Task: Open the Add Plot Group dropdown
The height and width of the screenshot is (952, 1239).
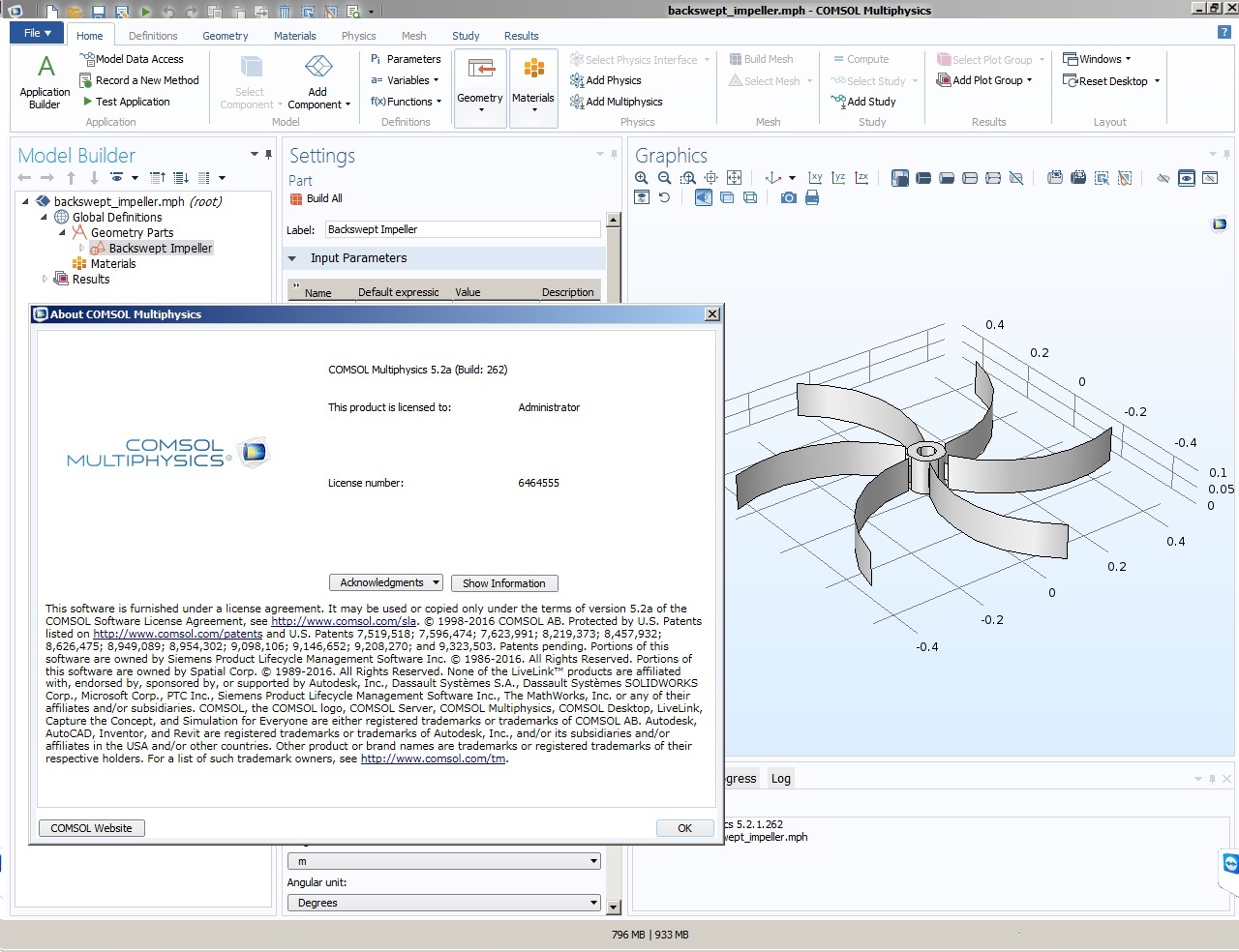Action: [x=985, y=80]
